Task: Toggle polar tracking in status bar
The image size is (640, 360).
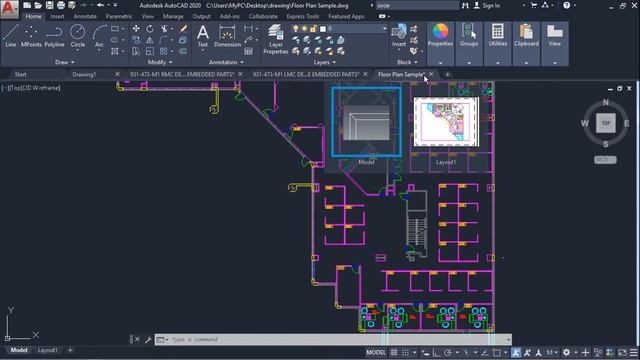Action: 448,352
